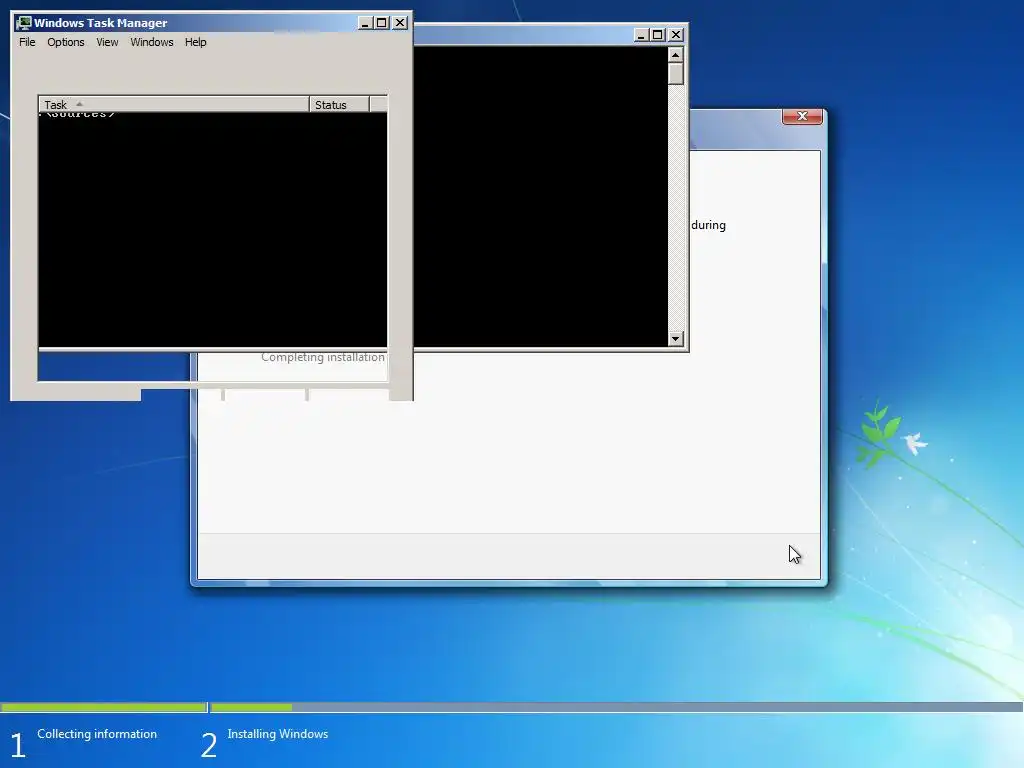Click the 'Completing installation' text
The image size is (1024, 768).
click(x=323, y=357)
